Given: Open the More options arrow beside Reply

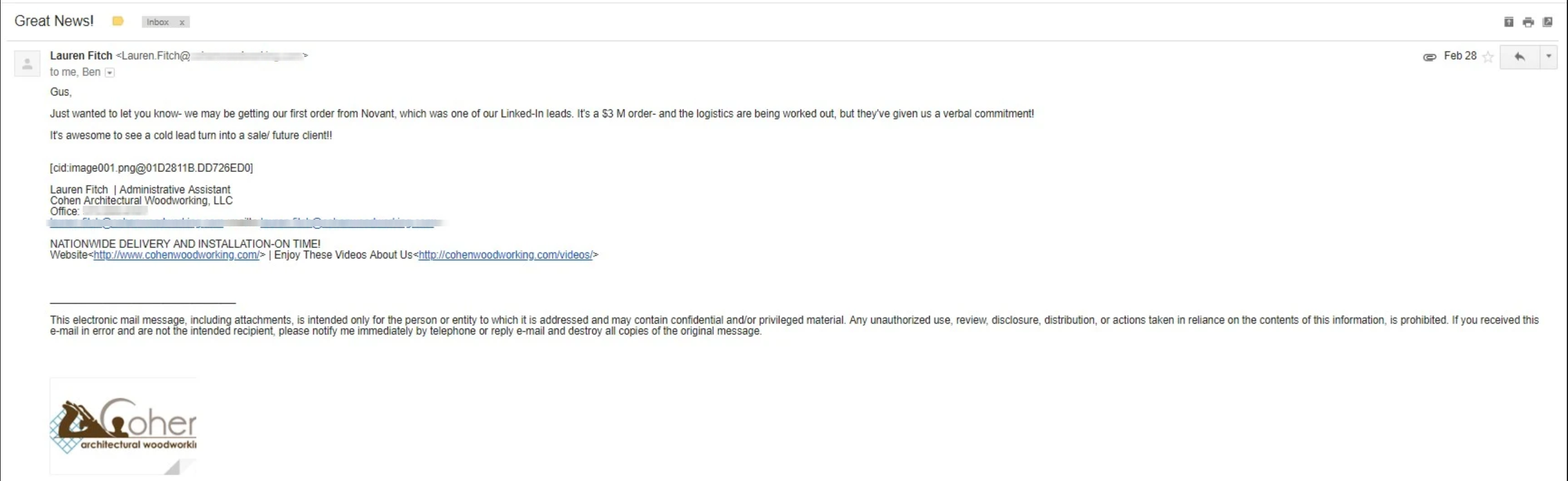Looking at the screenshot, I should (1549, 57).
